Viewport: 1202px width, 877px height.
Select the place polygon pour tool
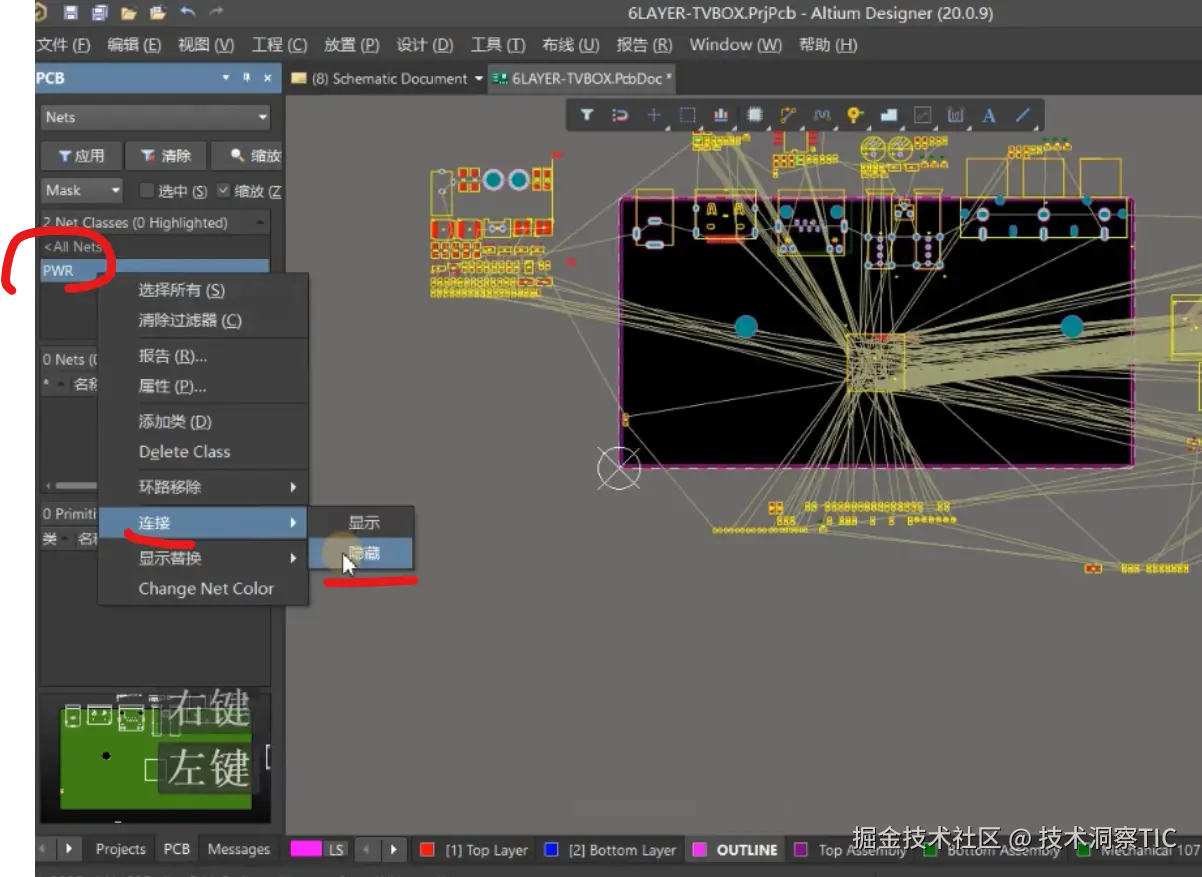click(889, 115)
